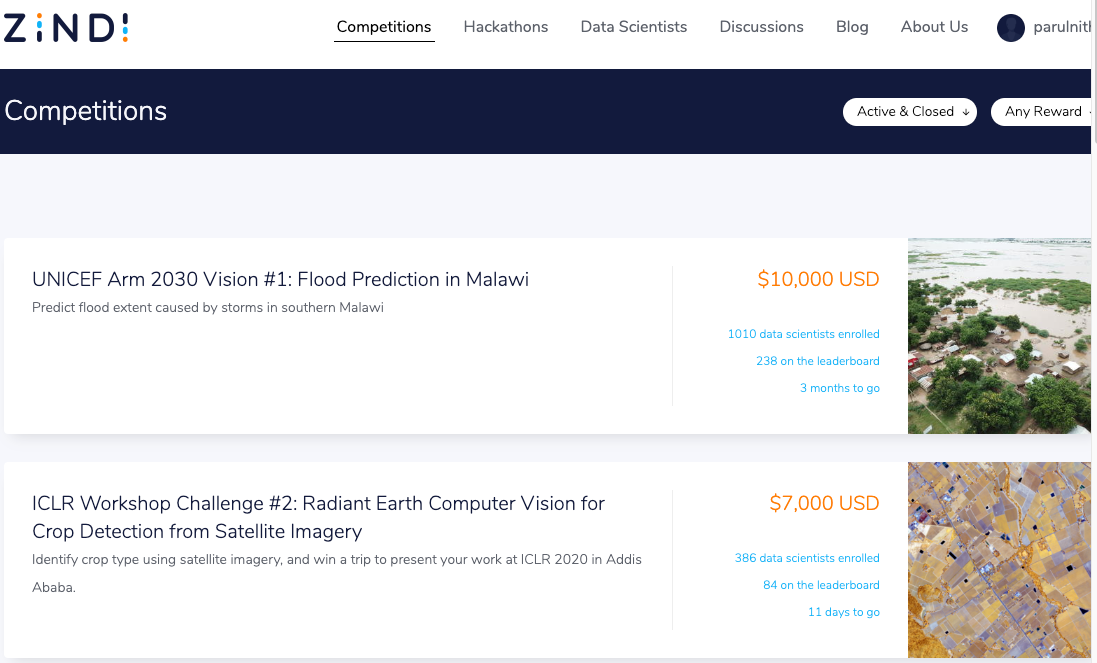Click the satellite crop imagery thumbnail
This screenshot has height=663, width=1097.
(x=999, y=559)
